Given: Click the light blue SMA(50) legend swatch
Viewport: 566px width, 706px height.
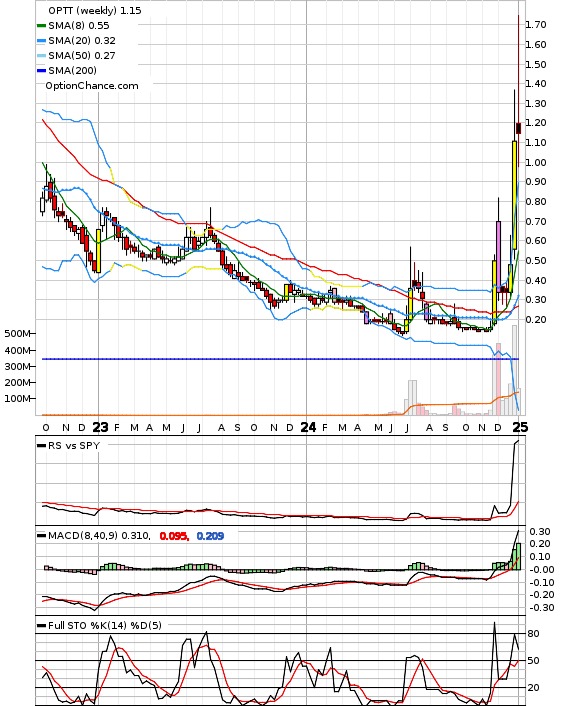Looking at the screenshot, I should 41,56.
